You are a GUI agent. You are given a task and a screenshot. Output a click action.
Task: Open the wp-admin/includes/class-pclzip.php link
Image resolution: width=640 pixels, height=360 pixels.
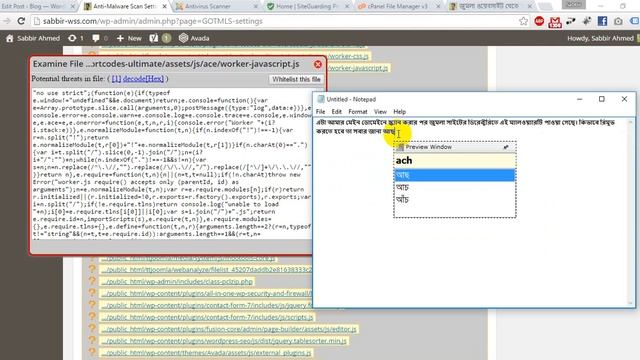pyautogui.click(x=177, y=282)
